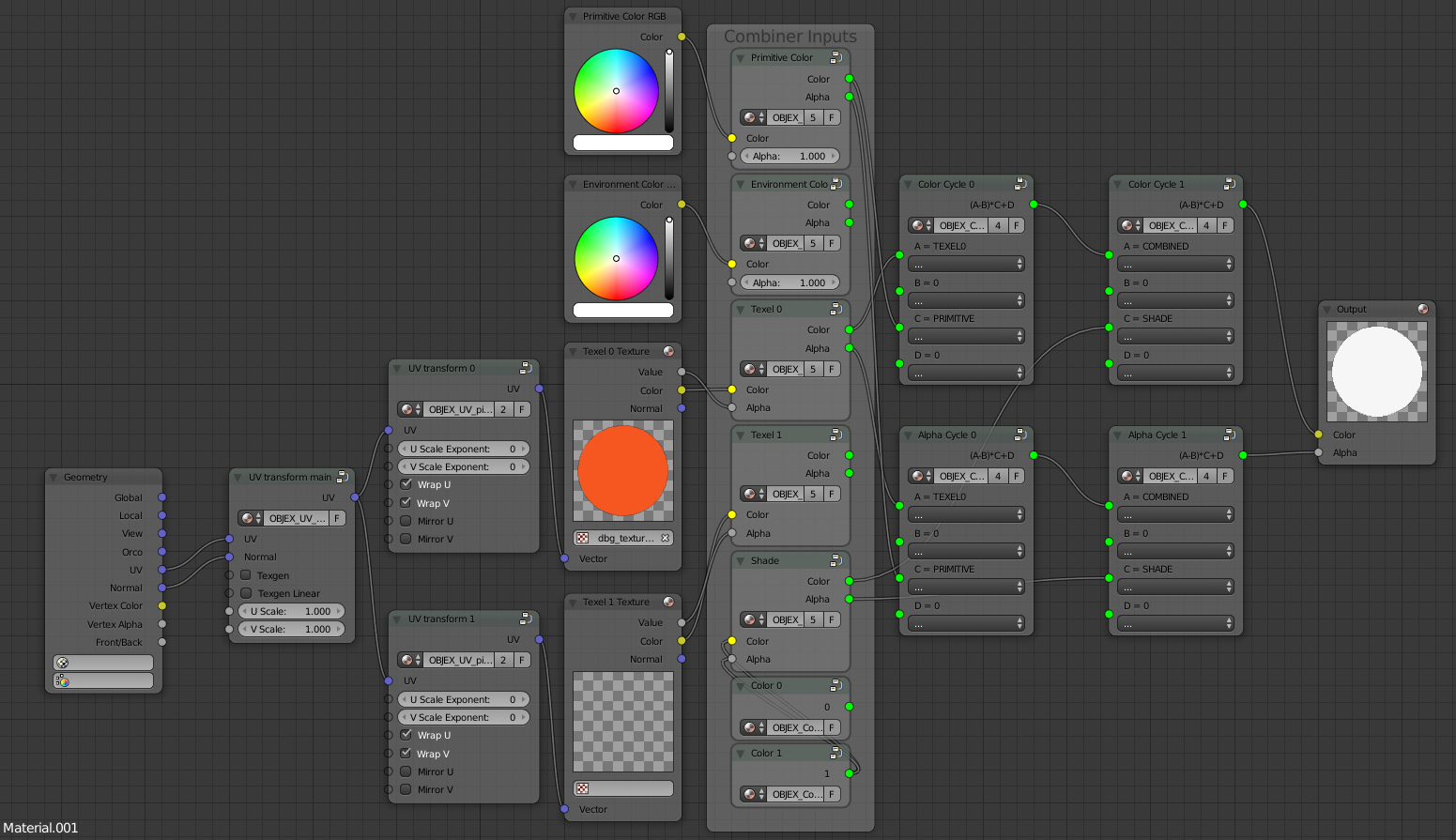Enable the Texgen checkbox on UV transform main
Screen dimensions: 1456x840
pos(245,575)
